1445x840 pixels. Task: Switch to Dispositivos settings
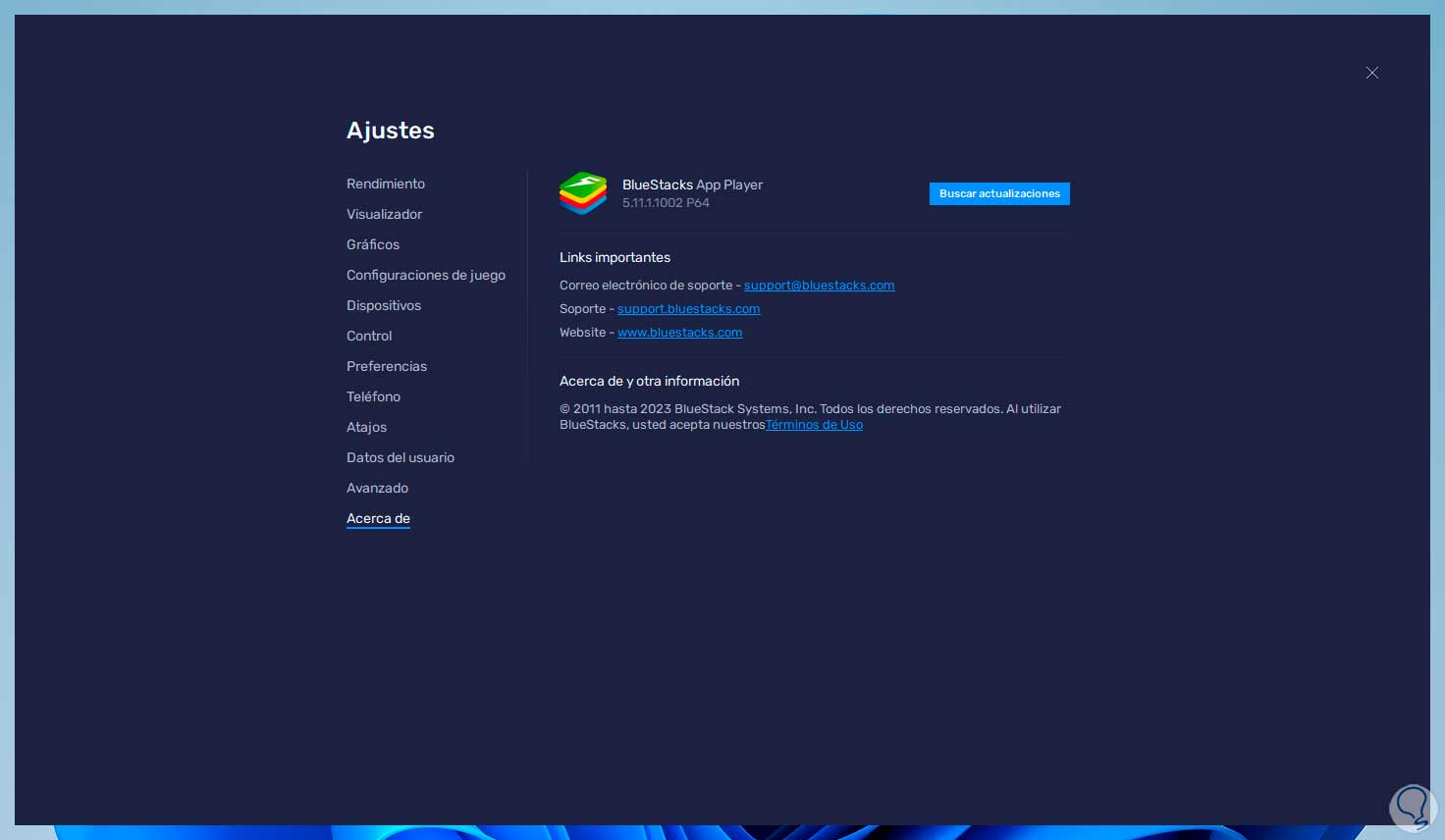(x=384, y=305)
